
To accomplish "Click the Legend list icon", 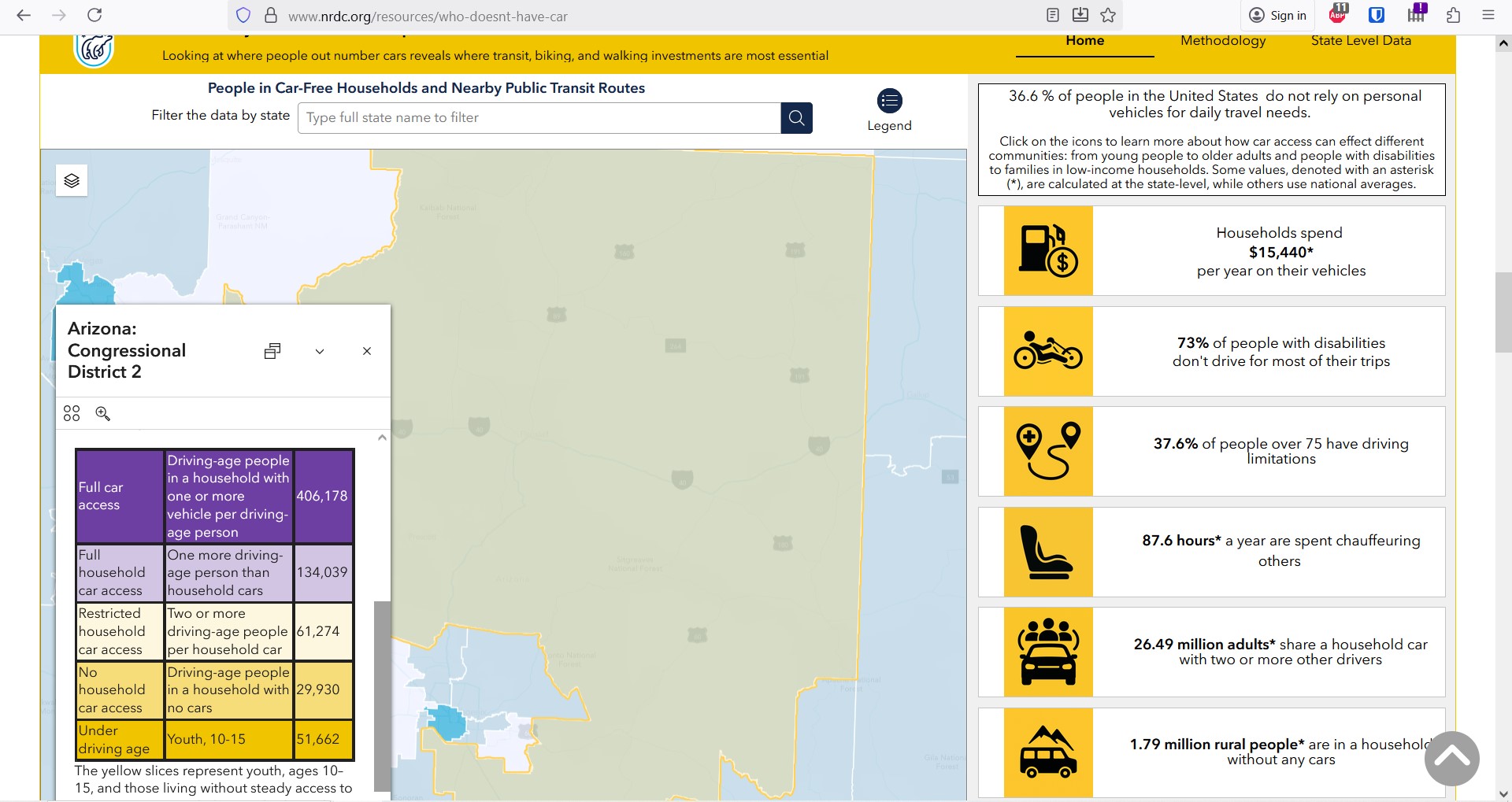I will (x=889, y=101).
